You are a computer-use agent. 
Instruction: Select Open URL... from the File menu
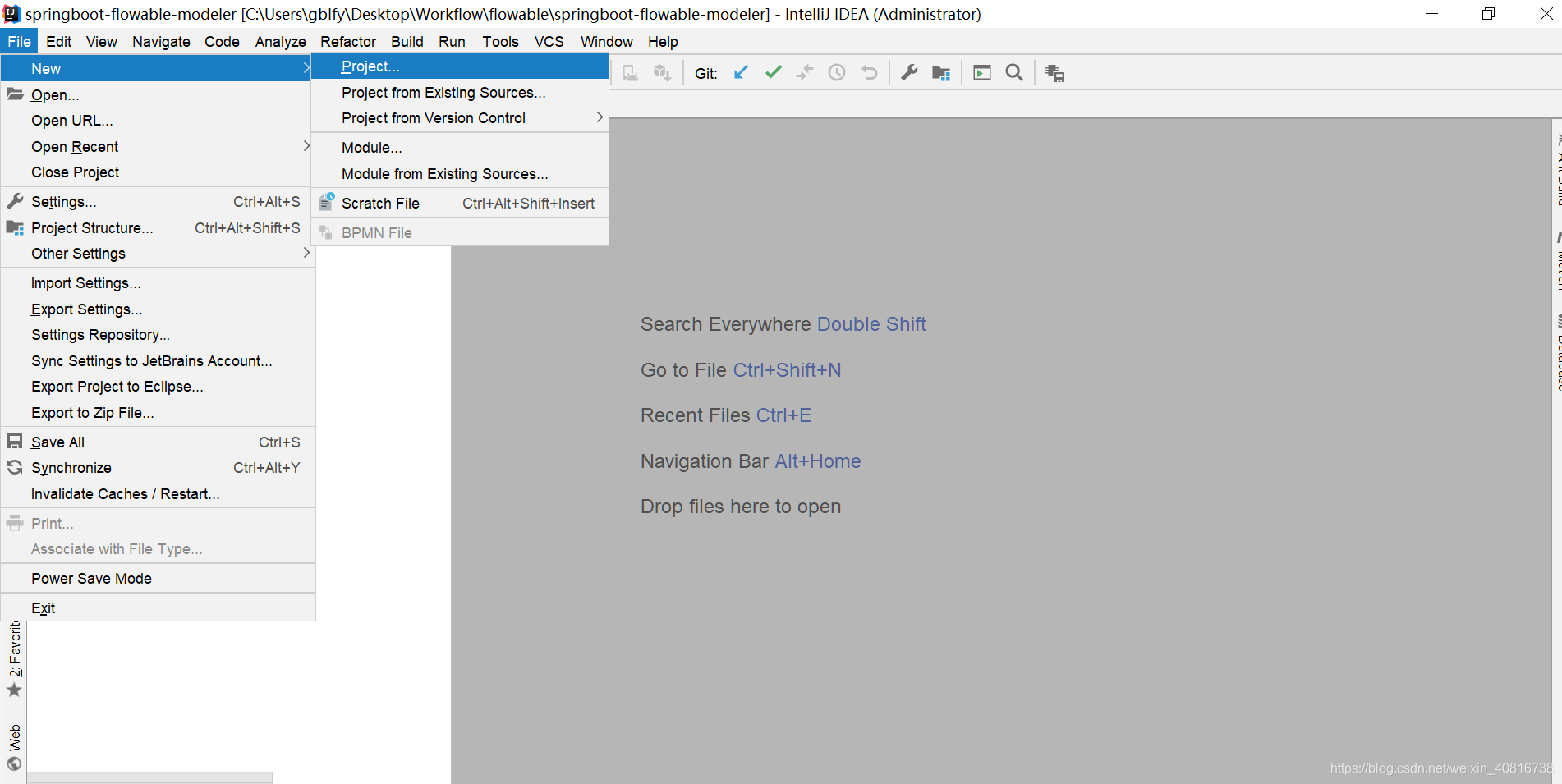click(x=158, y=121)
